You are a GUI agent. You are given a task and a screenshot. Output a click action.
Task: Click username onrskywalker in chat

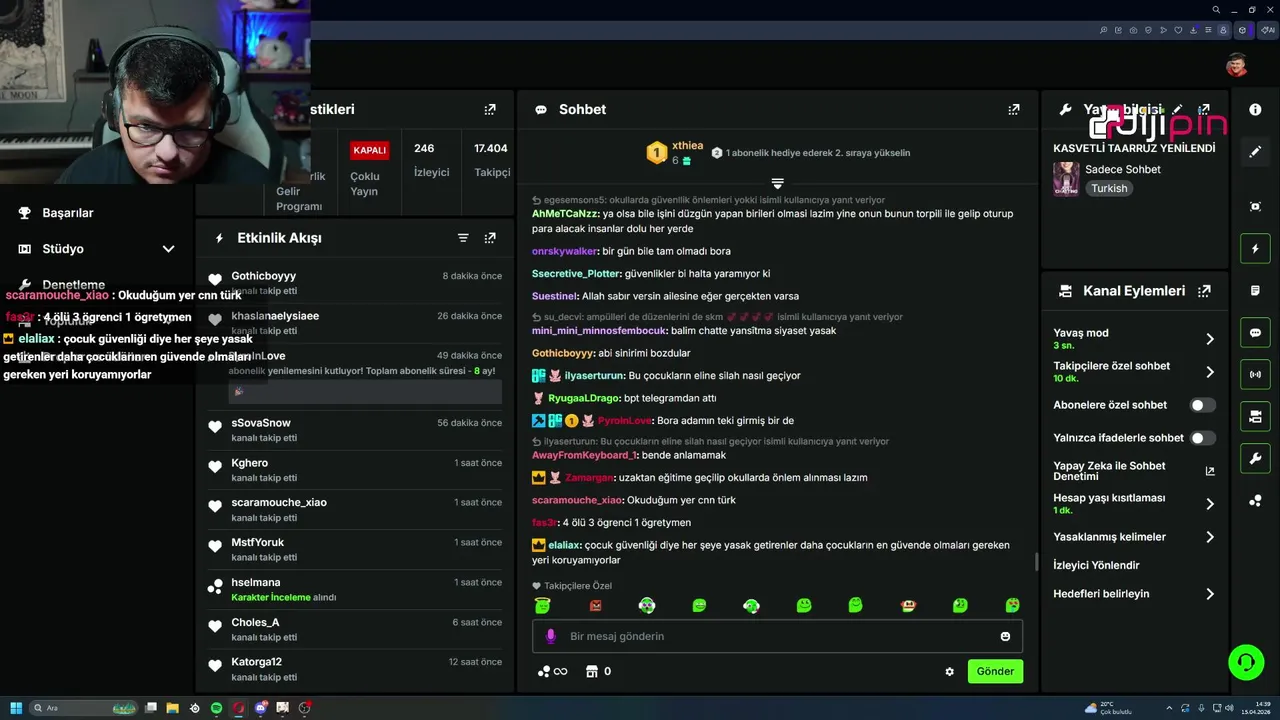(565, 251)
